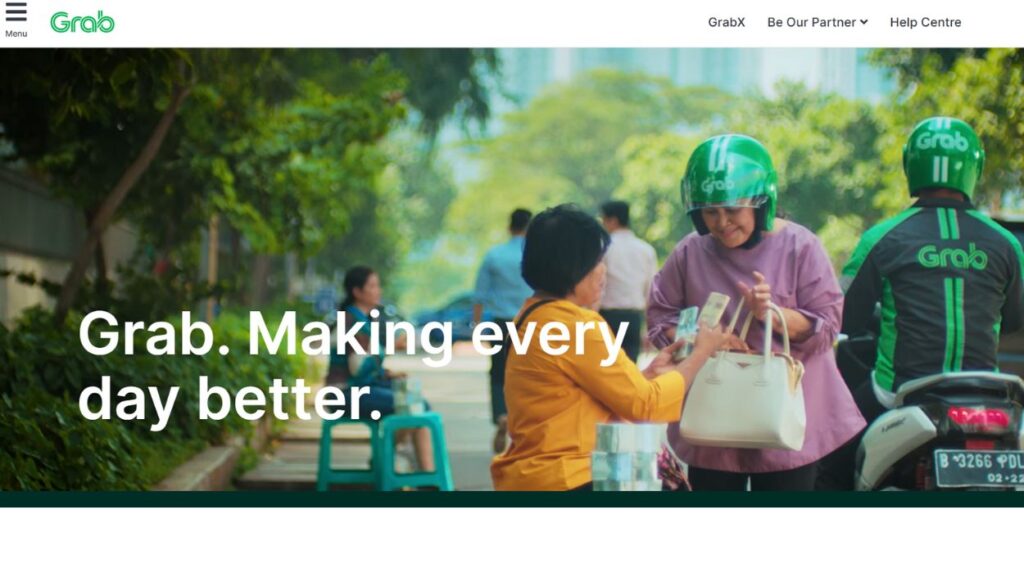Click the teal plastic stool in banner
The image size is (1024, 573).
coord(385,452)
